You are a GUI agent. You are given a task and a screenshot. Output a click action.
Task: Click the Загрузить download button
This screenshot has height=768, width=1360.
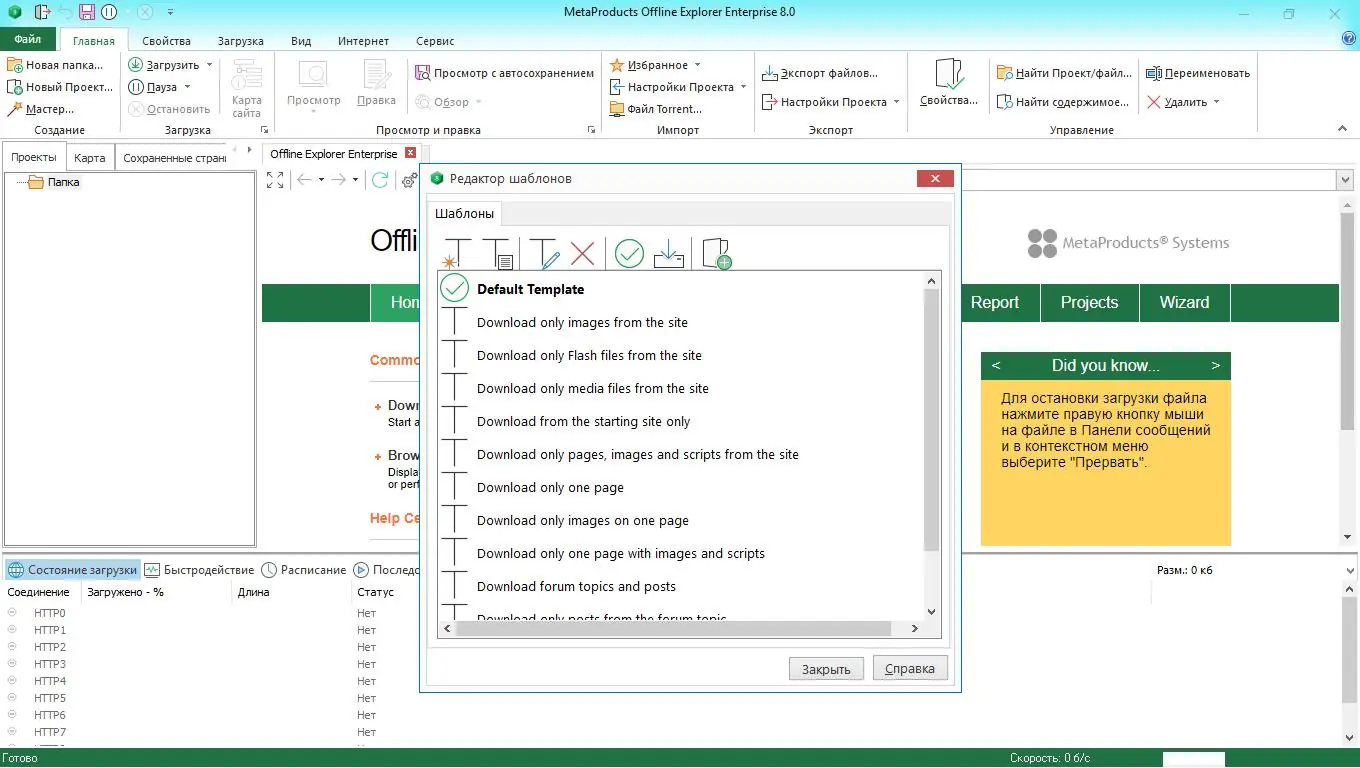pos(165,65)
